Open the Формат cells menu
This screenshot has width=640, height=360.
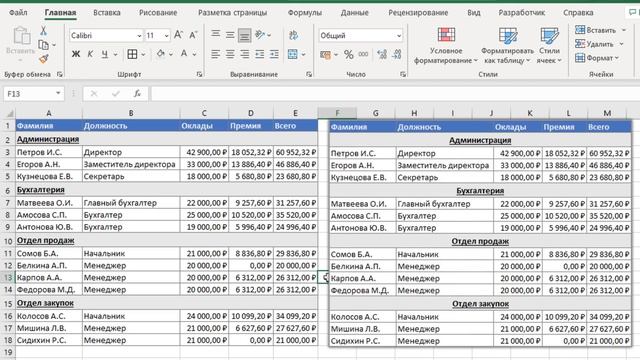pos(597,58)
